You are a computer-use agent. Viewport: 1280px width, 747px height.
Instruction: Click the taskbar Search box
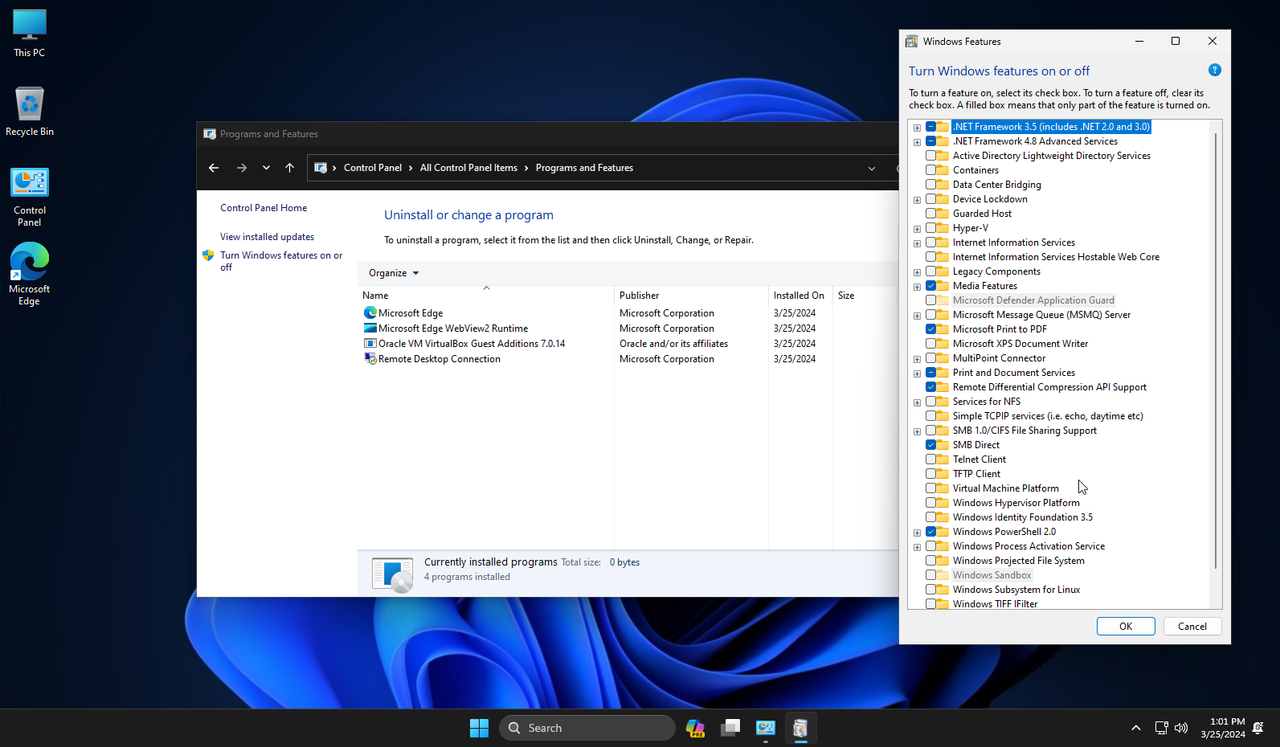point(586,728)
